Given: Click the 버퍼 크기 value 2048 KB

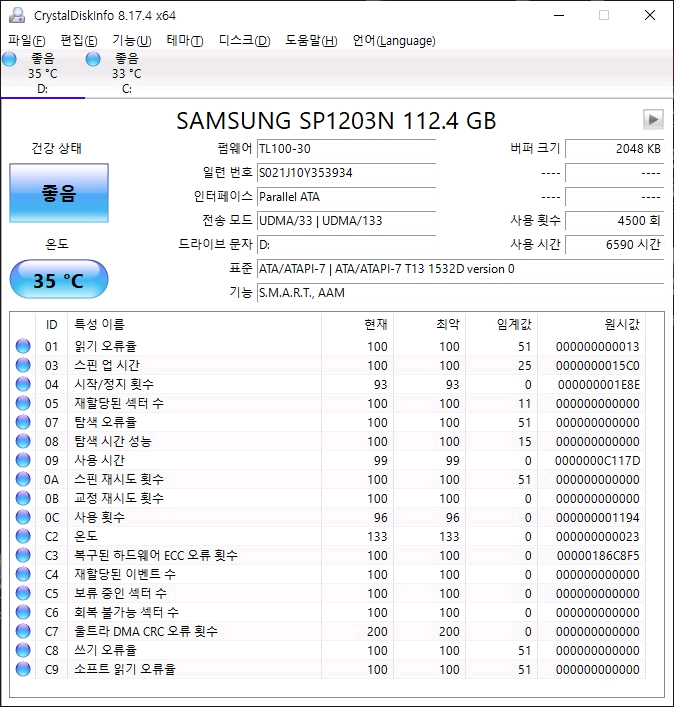Looking at the screenshot, I should (x=614, y=149).
